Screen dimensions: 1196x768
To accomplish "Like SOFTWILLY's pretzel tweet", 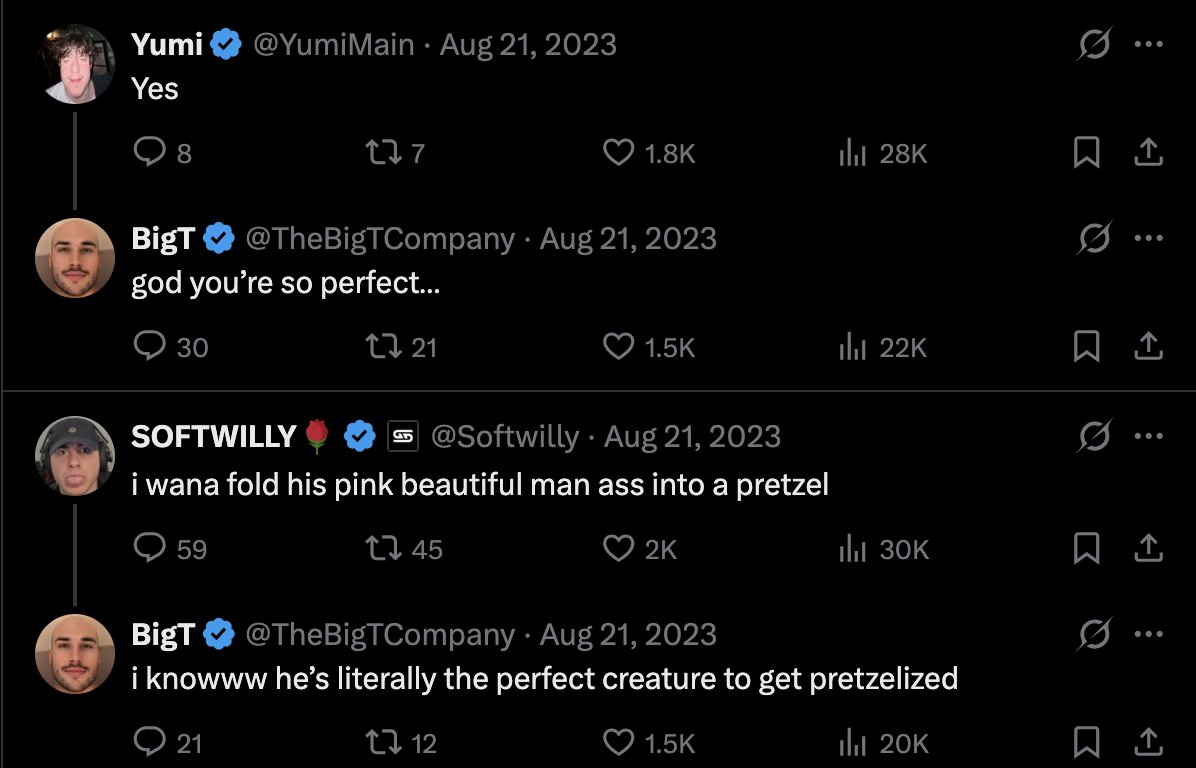I will pyautogui.click(x=619, y=549).
